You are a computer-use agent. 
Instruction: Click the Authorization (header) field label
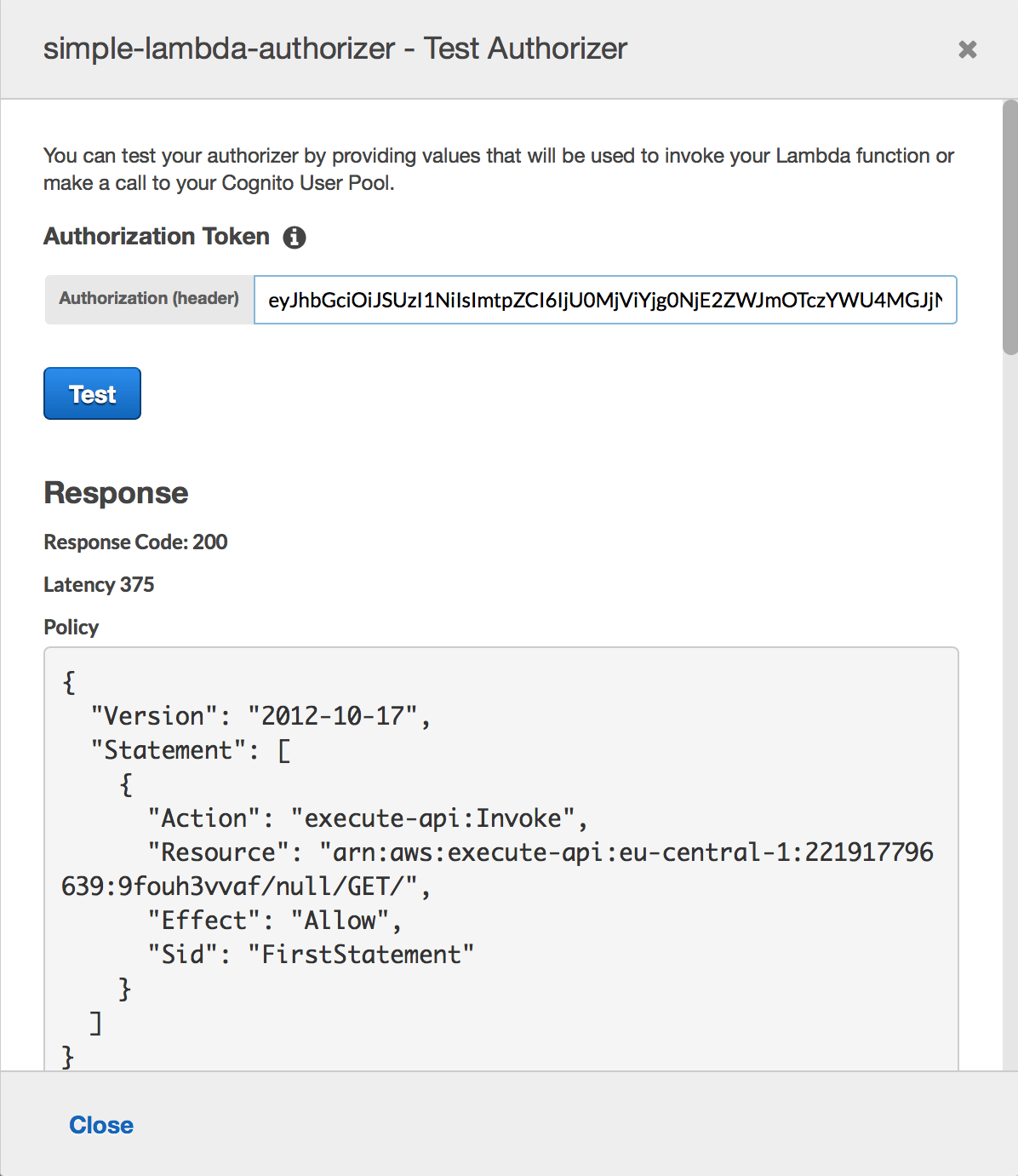pos(149,299)
